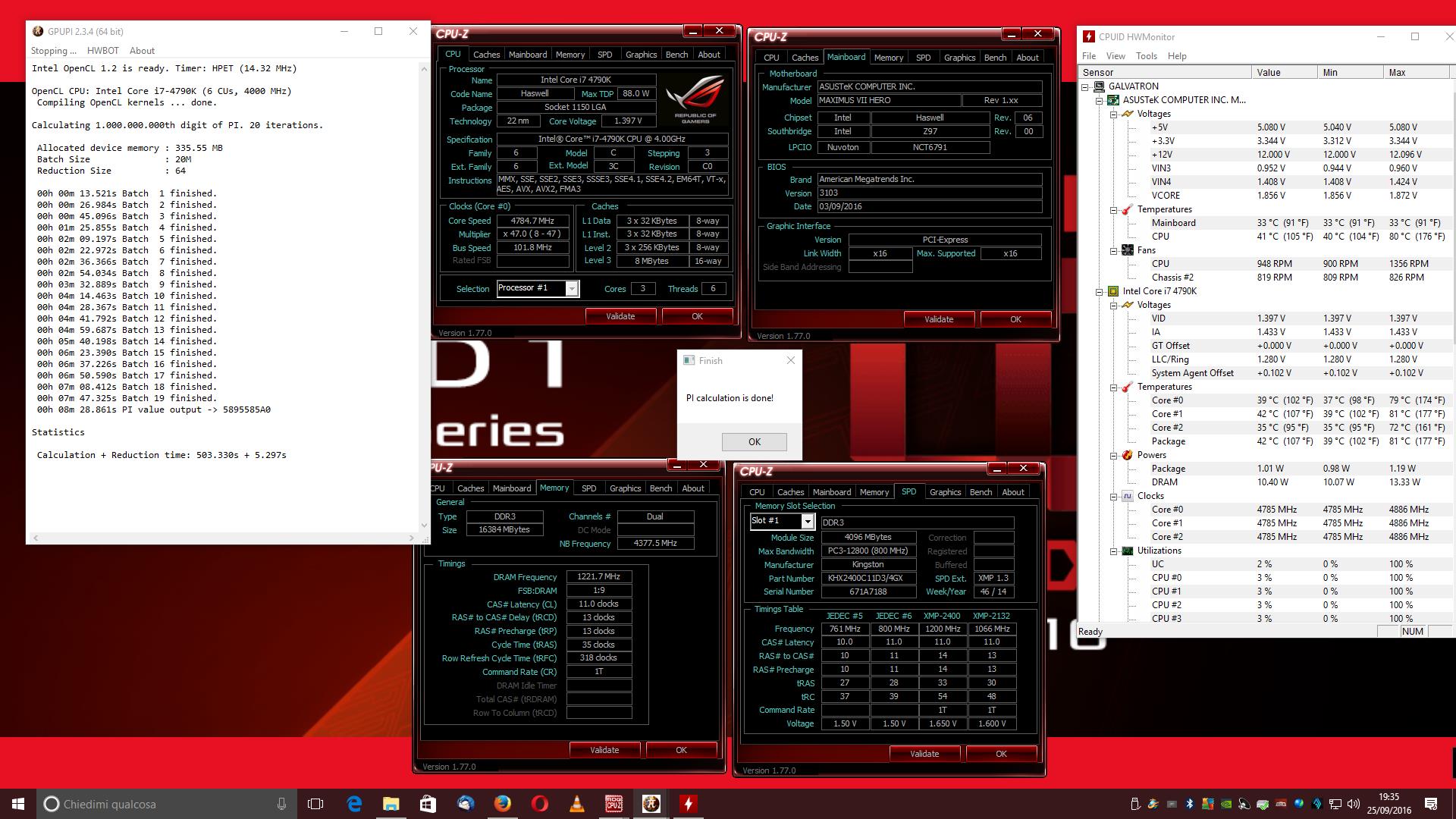Viewport: 1456px width, 819px height.
Task: Click the HWMonitor title bar lightning icon
Action: pyautogui.click(x=1089, y=36)
